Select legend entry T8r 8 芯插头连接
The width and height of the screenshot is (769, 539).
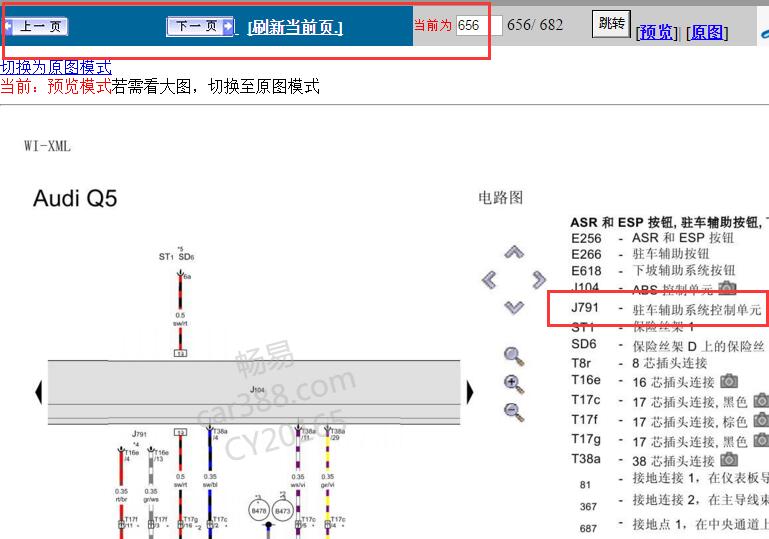tap(639, 363)
